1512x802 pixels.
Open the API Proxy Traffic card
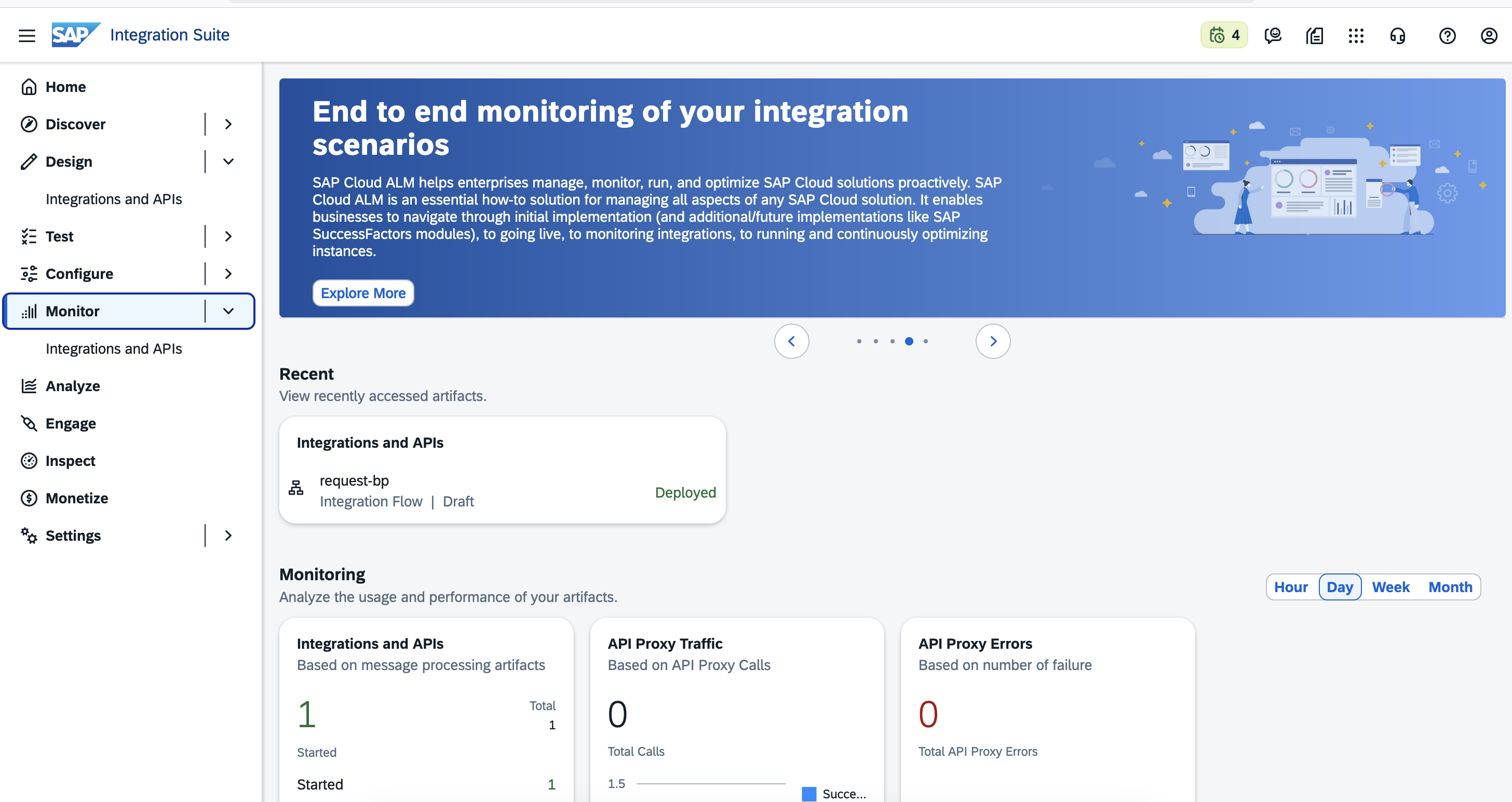click(x=737, y=709)
